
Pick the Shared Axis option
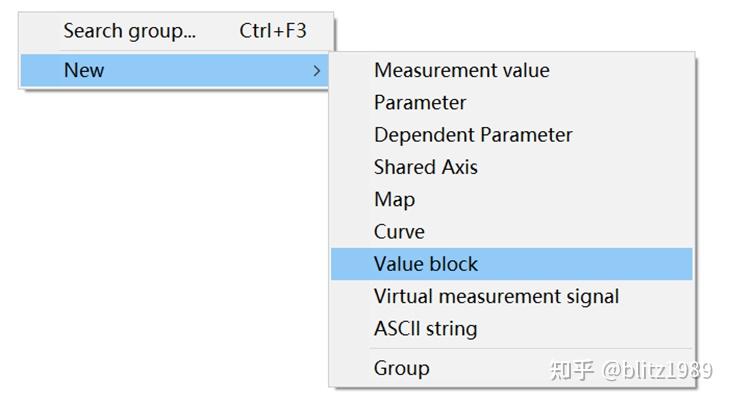point(426,167)
